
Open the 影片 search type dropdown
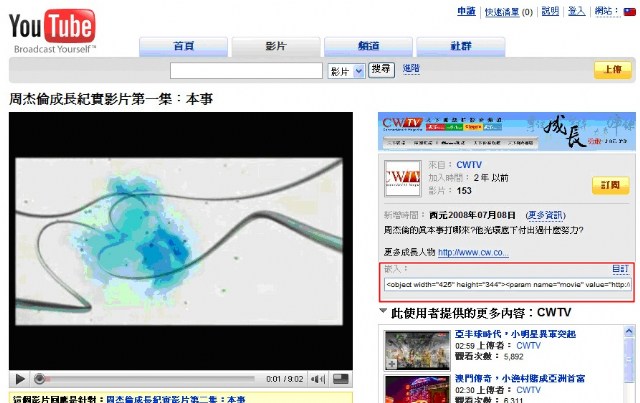tap(346, 71)
